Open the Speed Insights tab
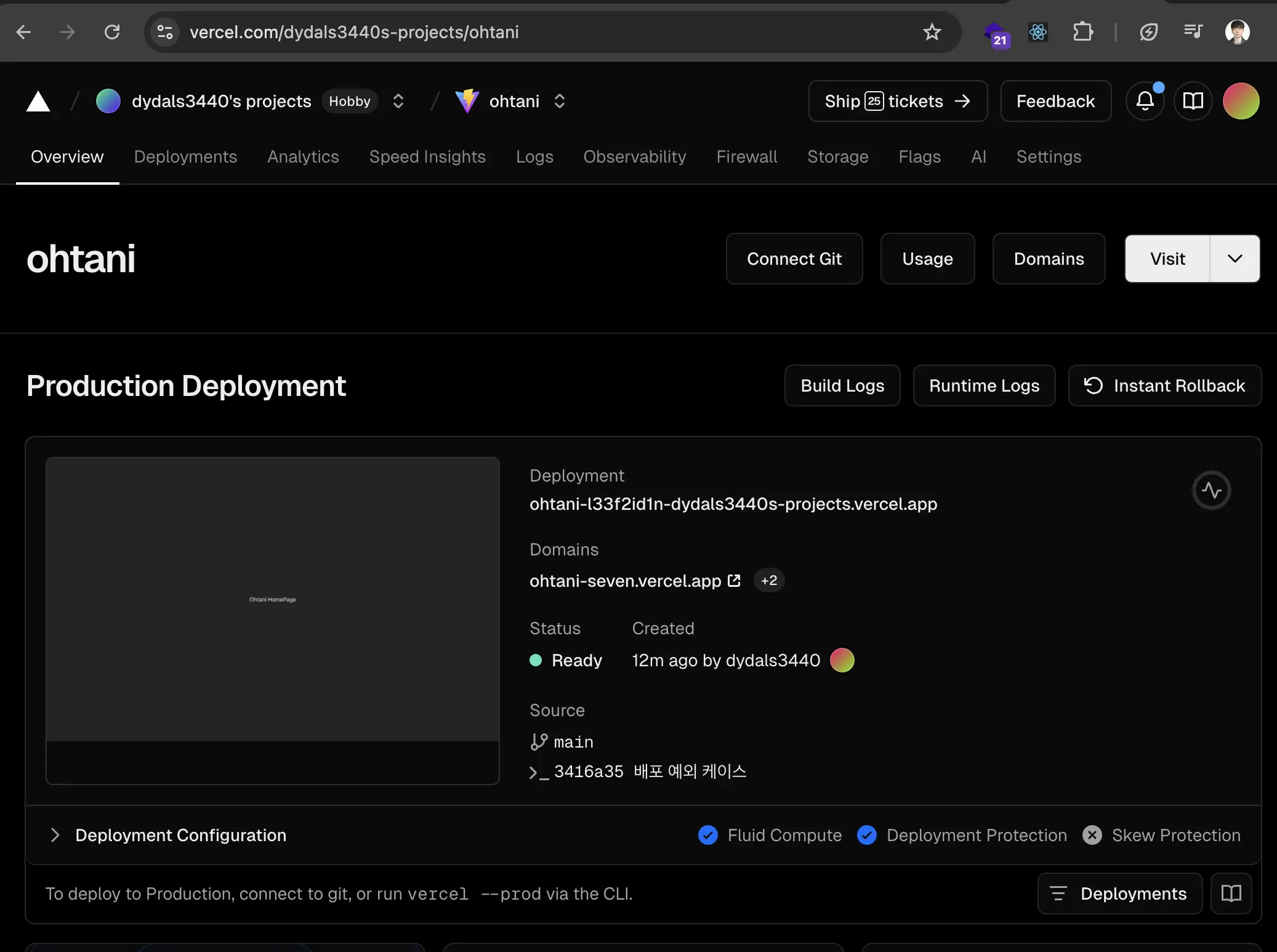The width and height of the screenshot is (1277, 952). click(427, 157)
